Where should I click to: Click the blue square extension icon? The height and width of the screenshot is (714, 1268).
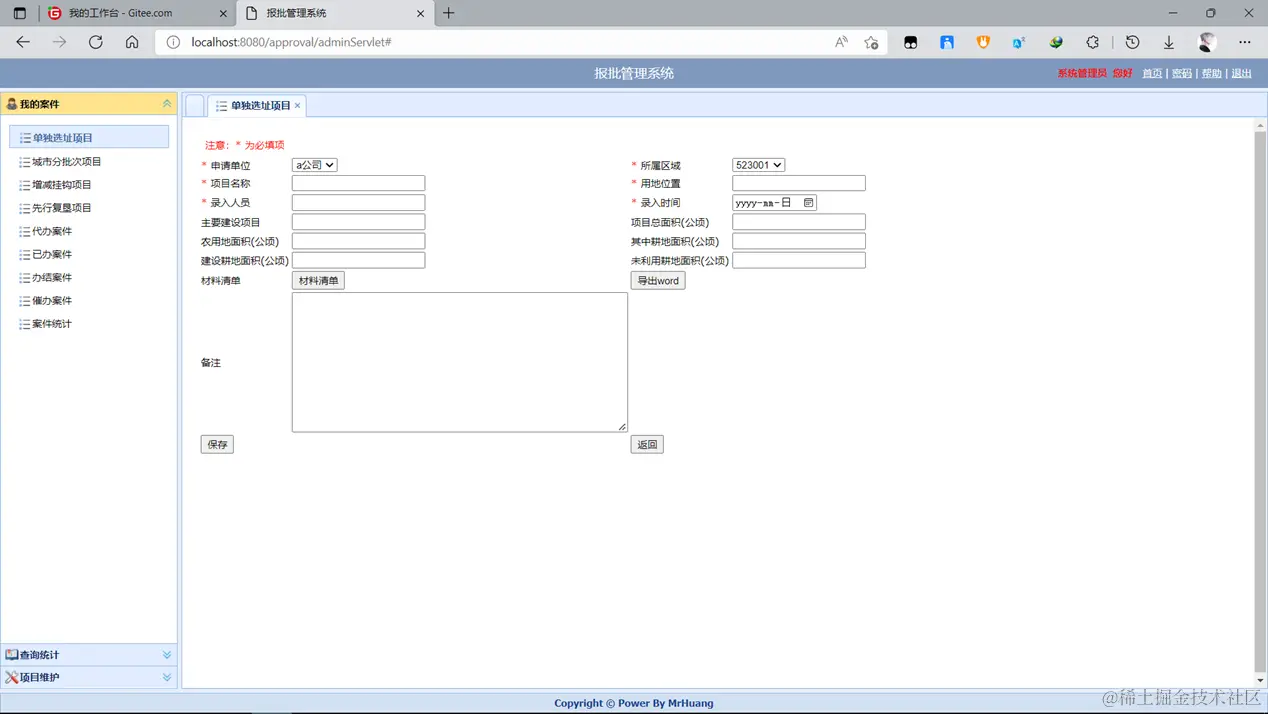947,42
